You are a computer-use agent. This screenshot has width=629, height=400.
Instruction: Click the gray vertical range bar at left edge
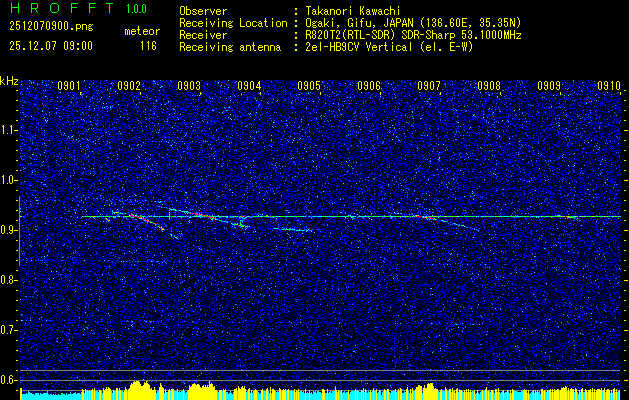(x=19, y=231)
